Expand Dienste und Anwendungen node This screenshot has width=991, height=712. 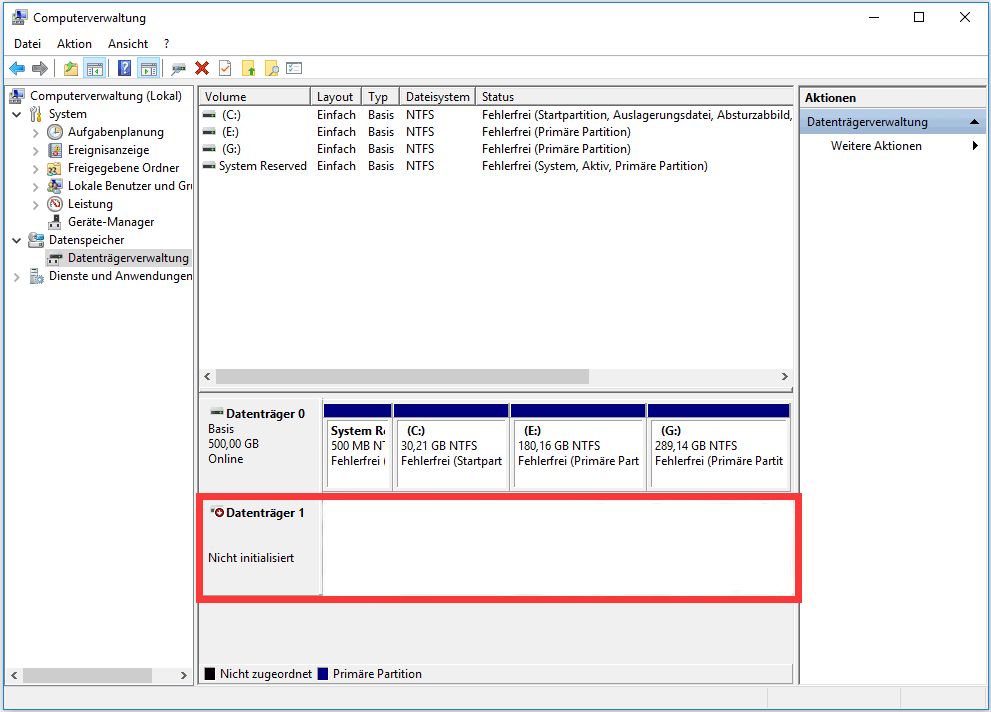tap(17, 276)
